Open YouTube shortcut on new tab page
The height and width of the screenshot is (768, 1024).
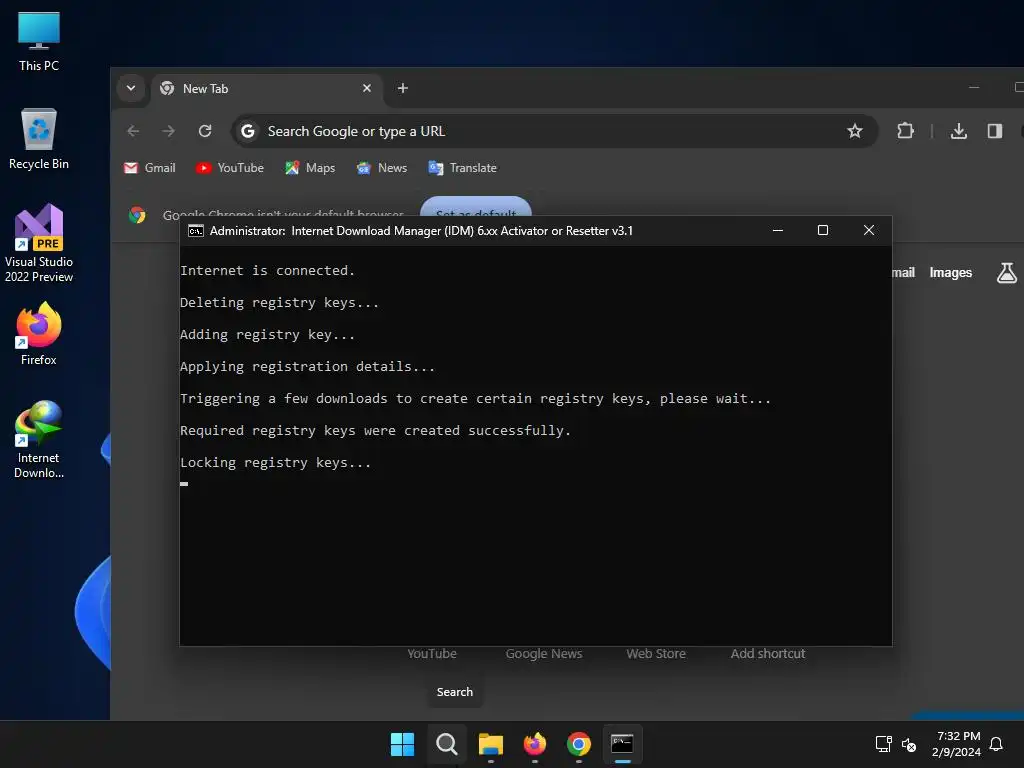tap(432, 654)
